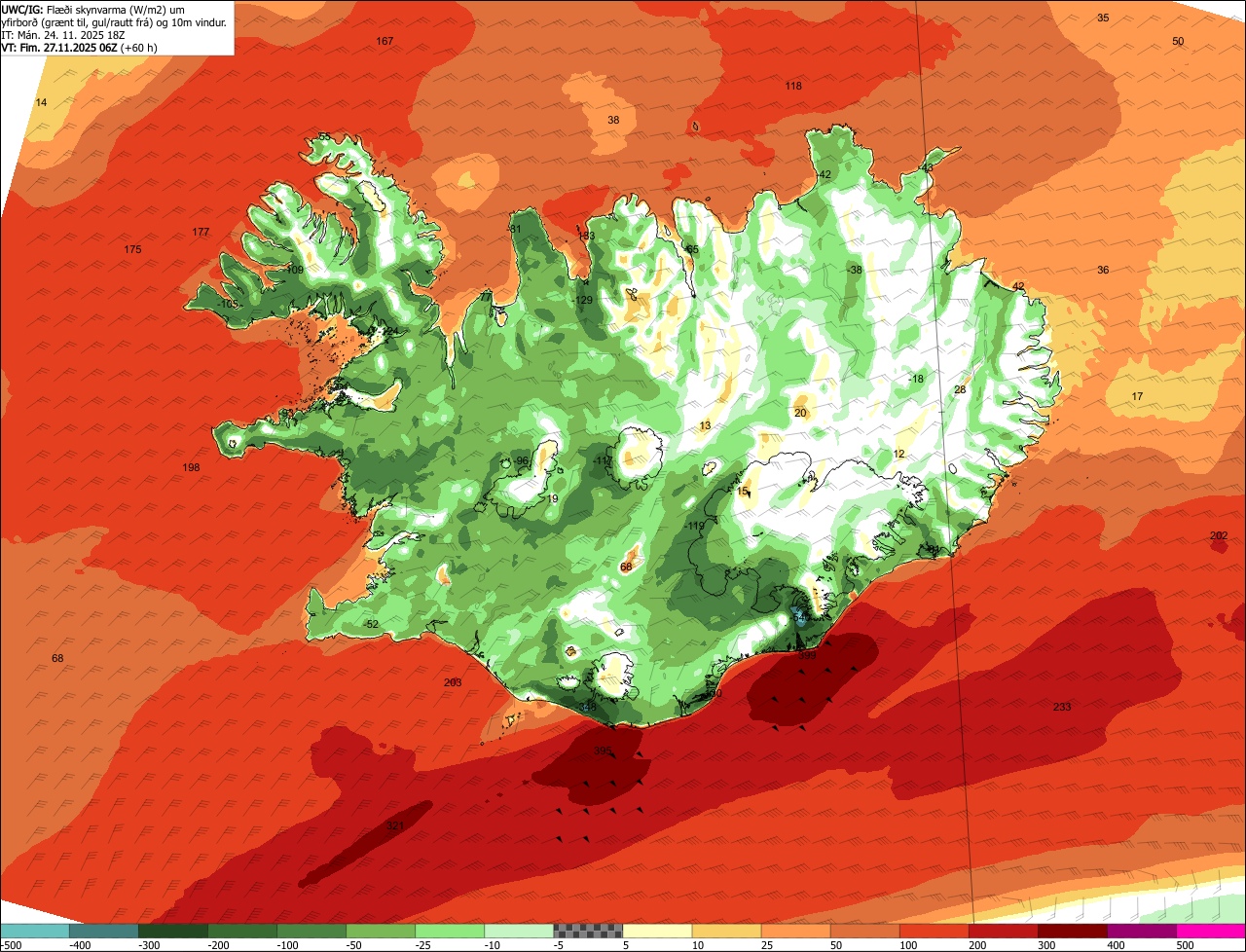Pick the bright magenta swatch above 500
Image resolution: width=1246 pixels, height=952 pixels.
[1211, 931]
